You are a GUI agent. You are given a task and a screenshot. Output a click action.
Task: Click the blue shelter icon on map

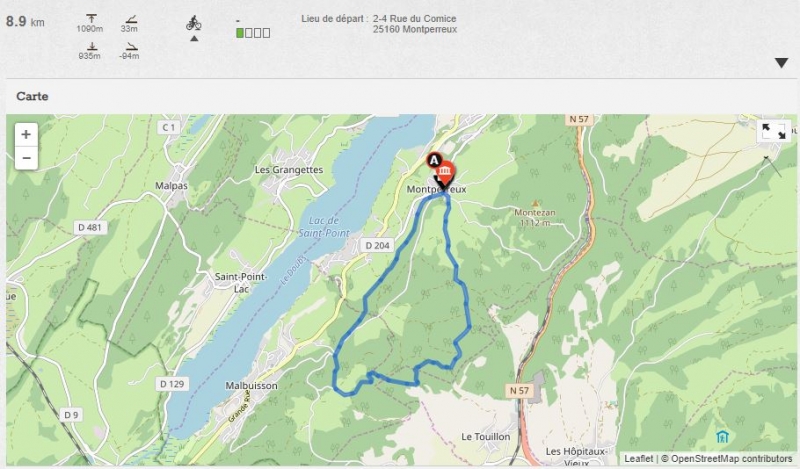click(x=722, y=437)
